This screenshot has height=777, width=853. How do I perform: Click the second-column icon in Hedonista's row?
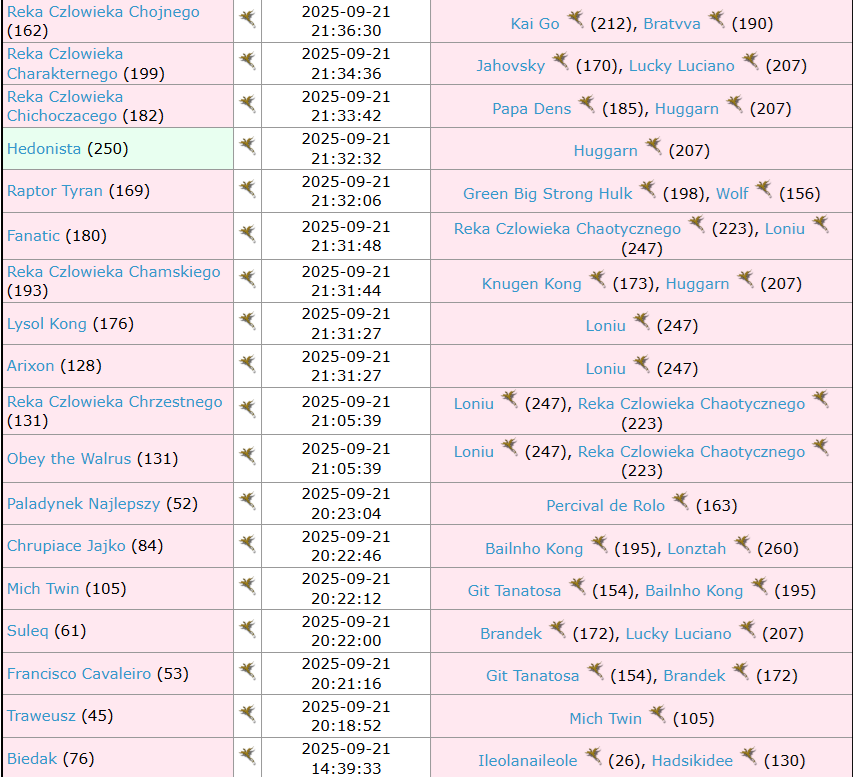247,147
